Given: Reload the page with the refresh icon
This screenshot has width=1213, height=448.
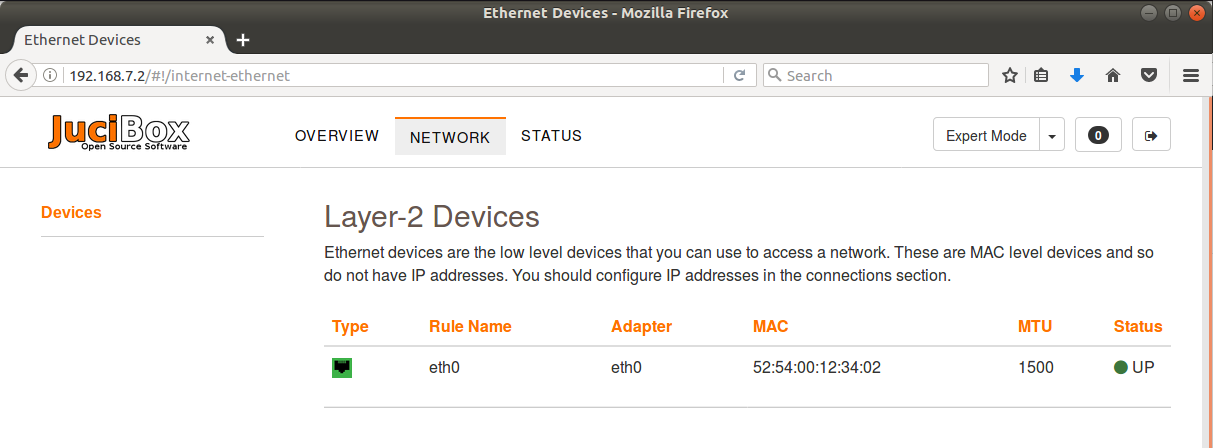Looking at the screenshot, I should [x=739, y=75].
